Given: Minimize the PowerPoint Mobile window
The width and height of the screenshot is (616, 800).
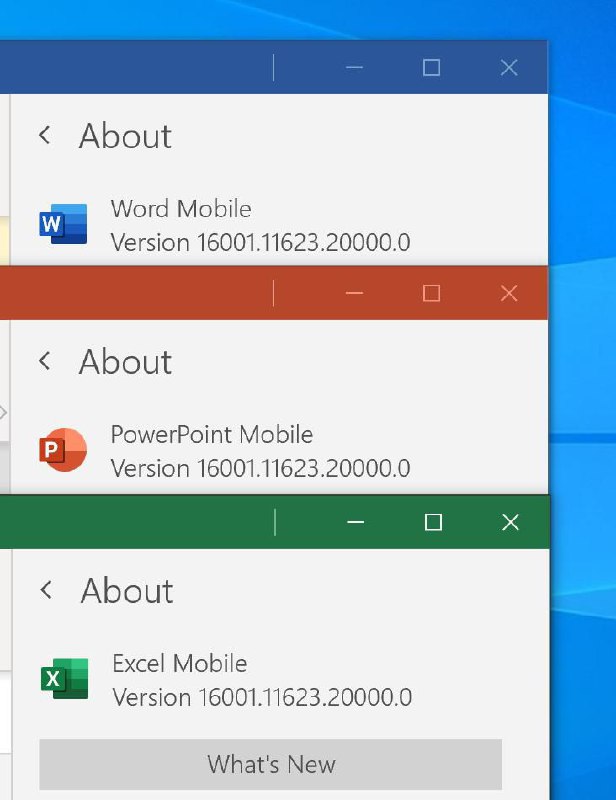Looking at the screenshot, I should click(x=354, y=293).
